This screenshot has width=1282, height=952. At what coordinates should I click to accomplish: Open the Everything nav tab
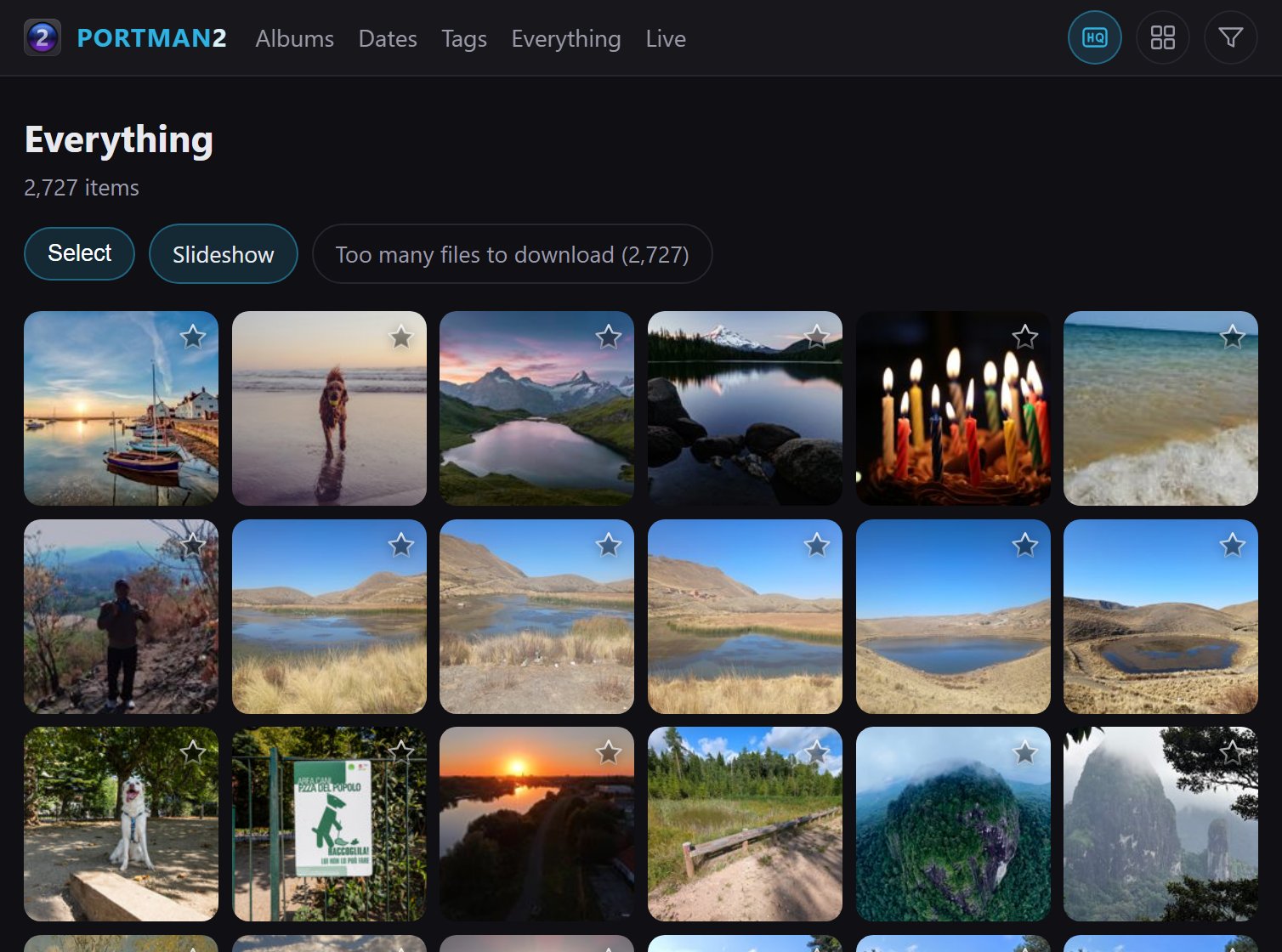[566, 39]
